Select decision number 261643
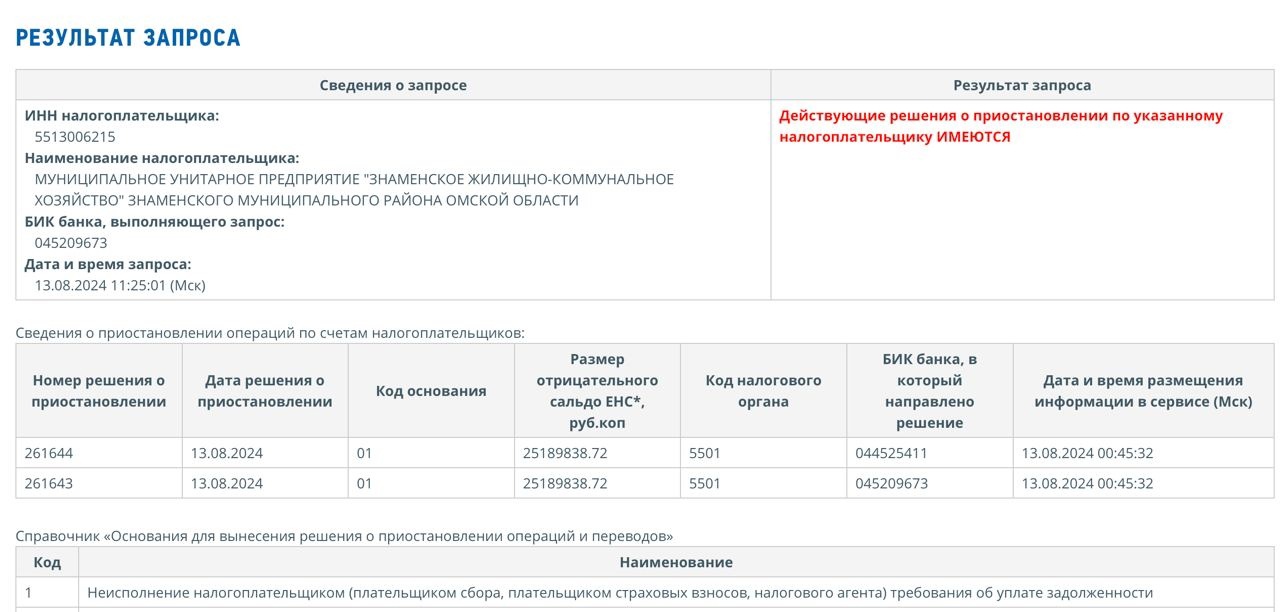1280x612 pixels. pos(49,483)
